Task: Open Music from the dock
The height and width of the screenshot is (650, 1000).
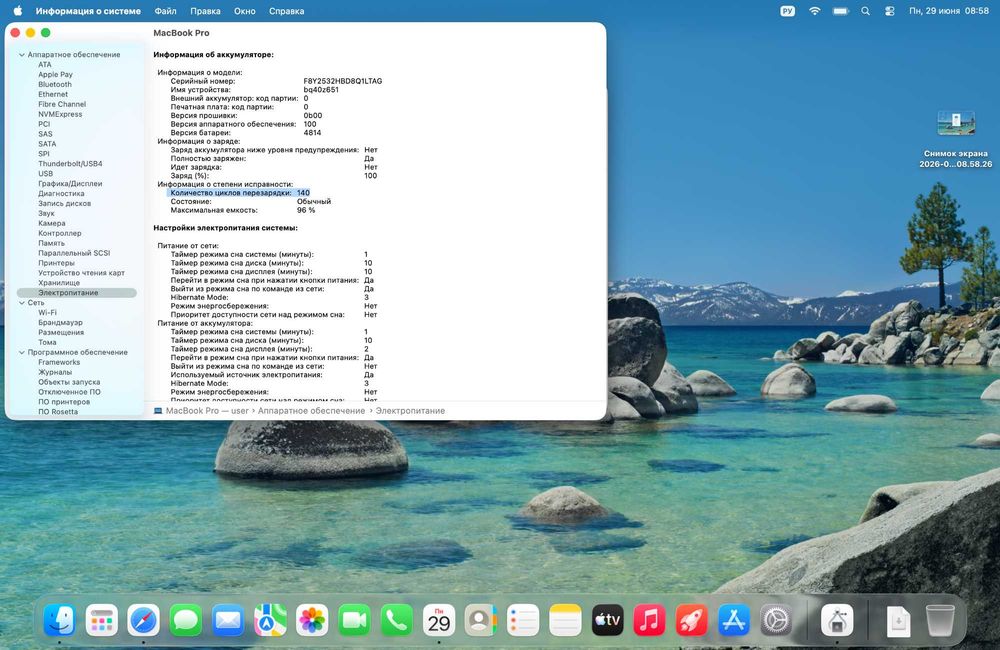Action: [x=649, y=620]
